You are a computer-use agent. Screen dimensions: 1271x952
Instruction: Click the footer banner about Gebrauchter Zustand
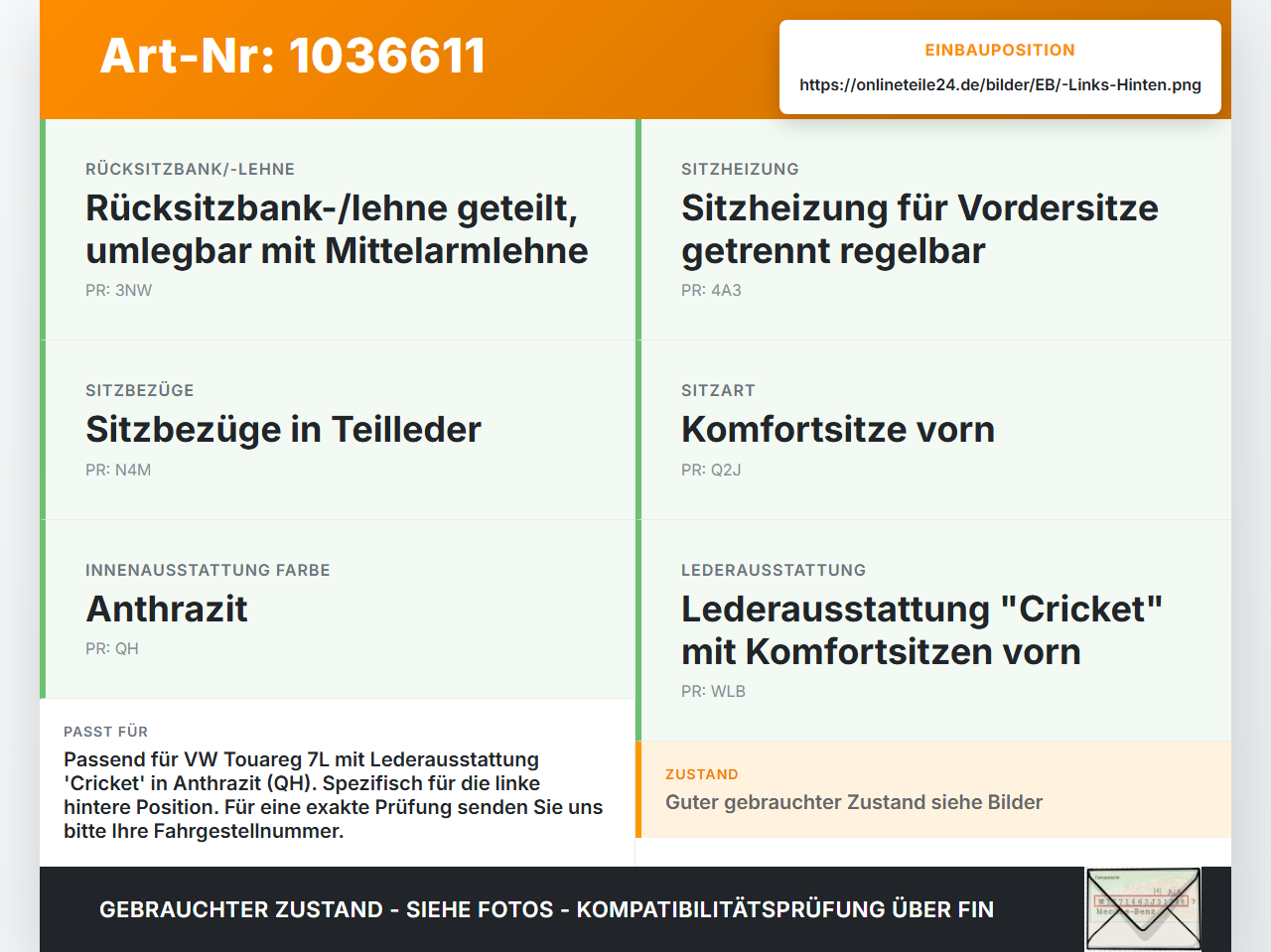pos(546,909)
